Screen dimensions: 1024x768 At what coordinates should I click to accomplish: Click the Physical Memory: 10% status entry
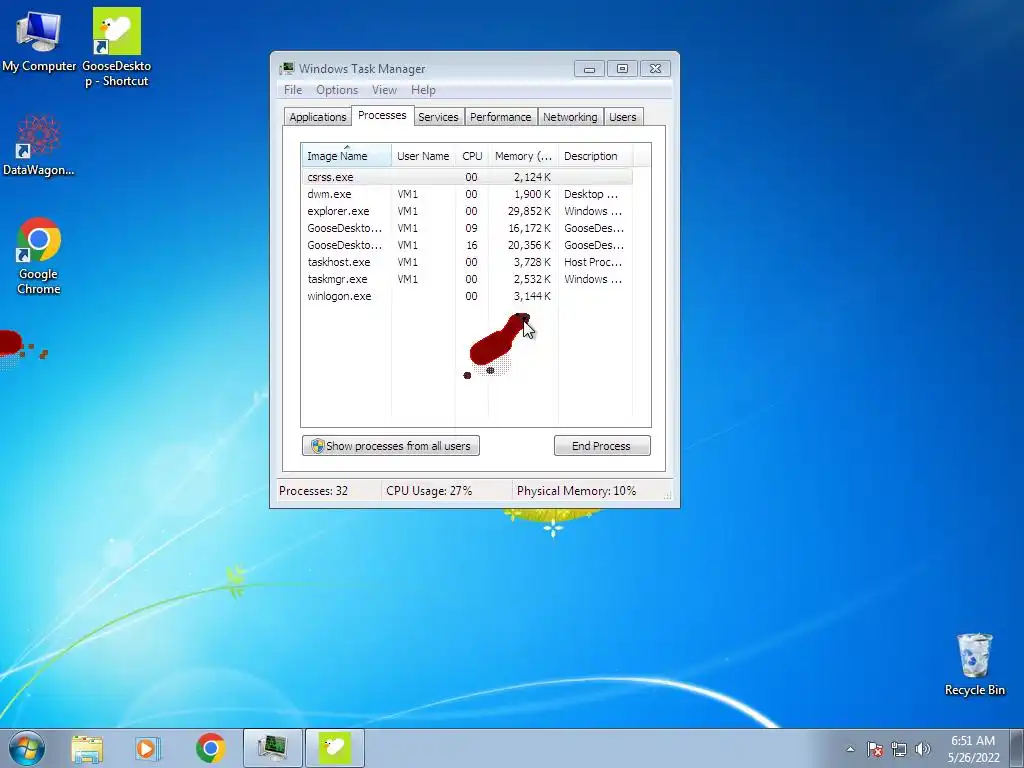[x=576, y=490]
